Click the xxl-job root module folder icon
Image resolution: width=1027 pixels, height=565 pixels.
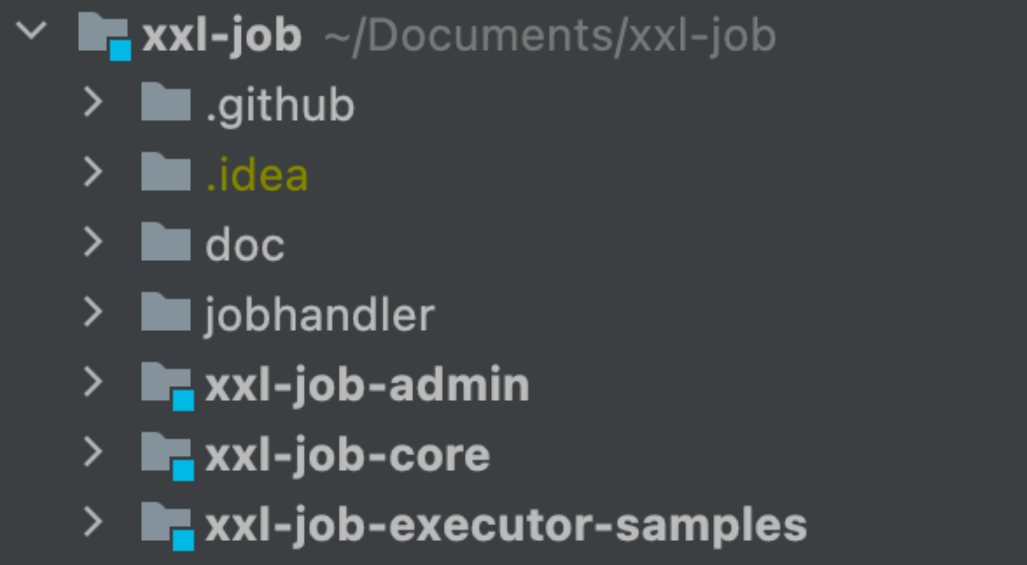(x=104, y=35)
